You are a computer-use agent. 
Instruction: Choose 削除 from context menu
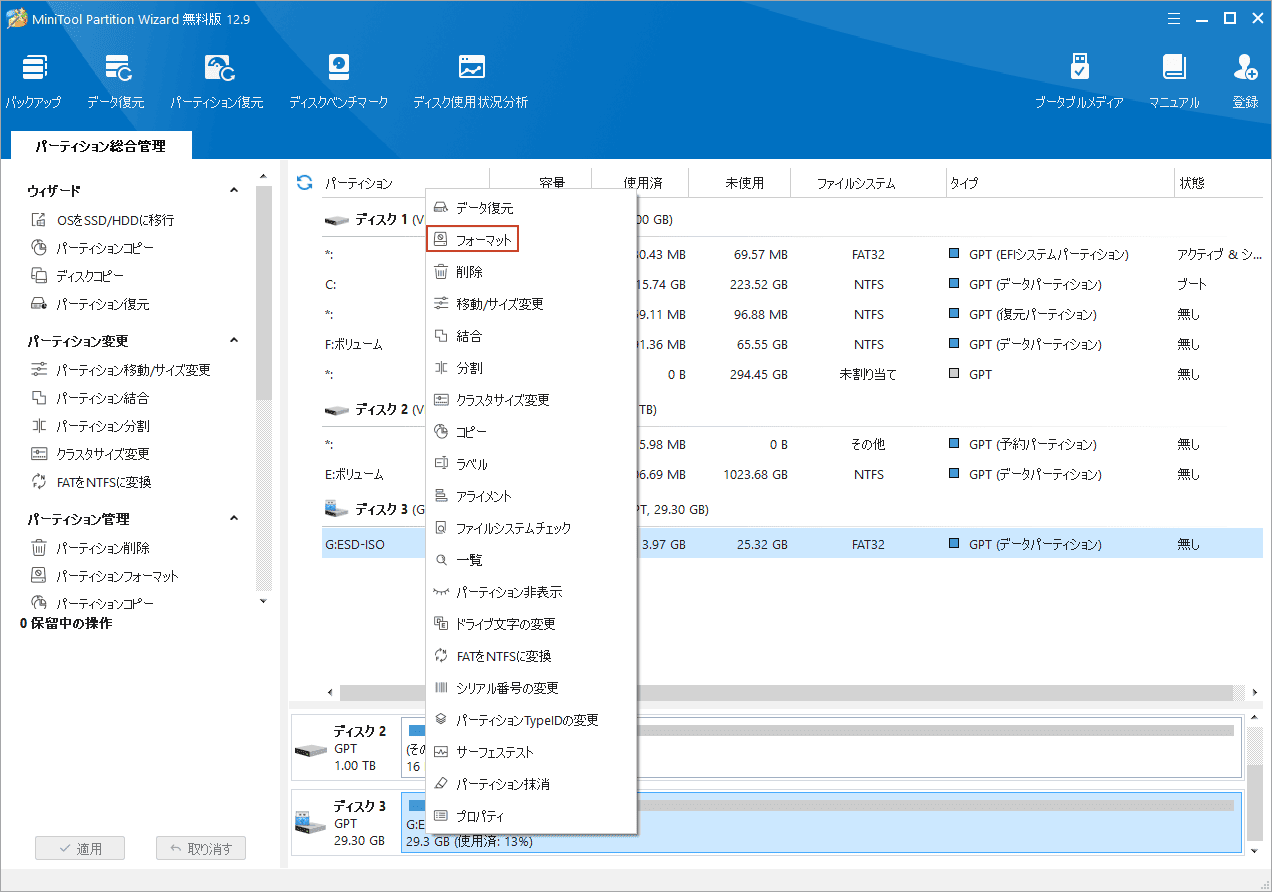click(532, 272)
